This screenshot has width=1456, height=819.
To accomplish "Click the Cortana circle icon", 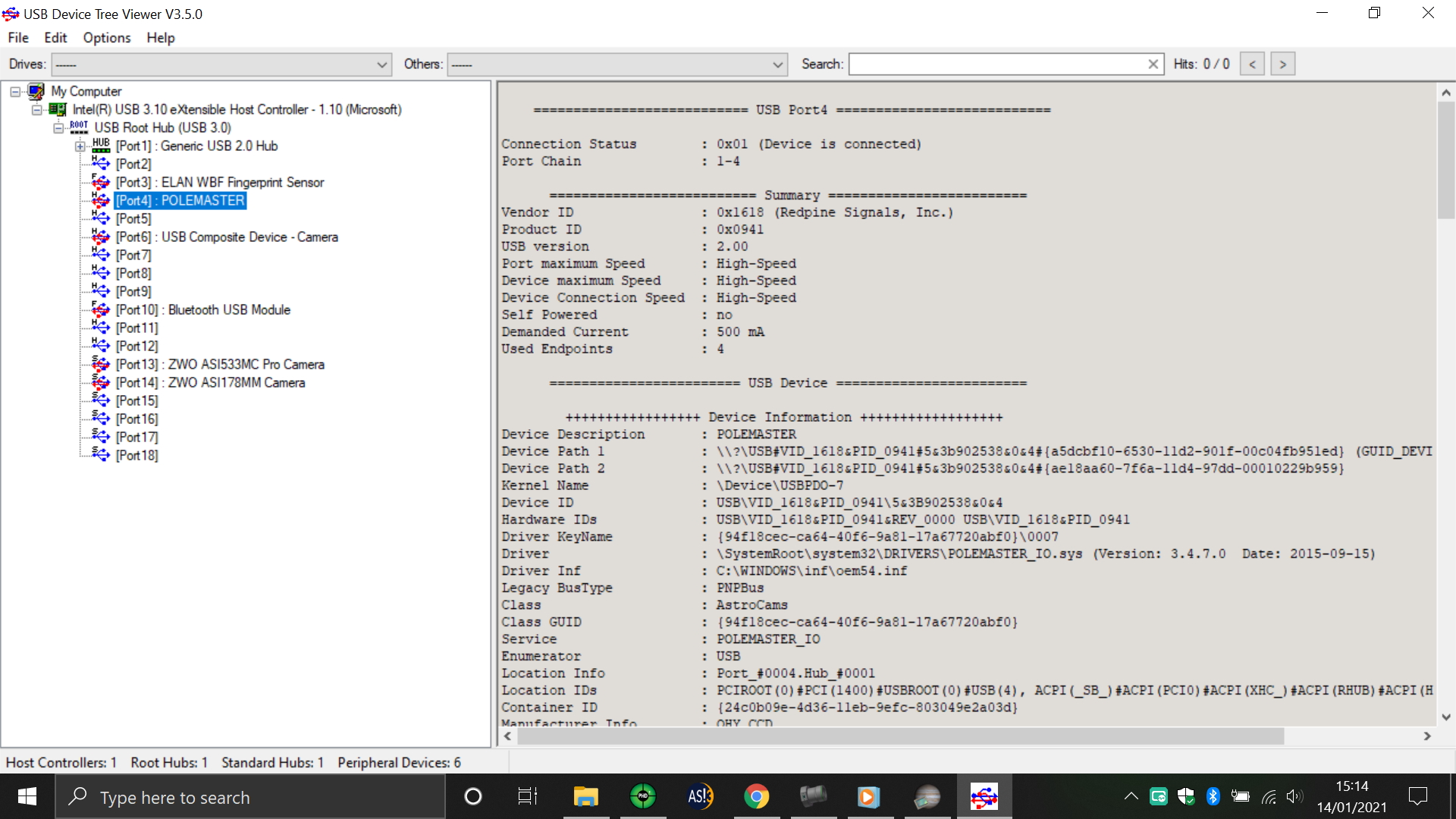I will tap(472, 796).
